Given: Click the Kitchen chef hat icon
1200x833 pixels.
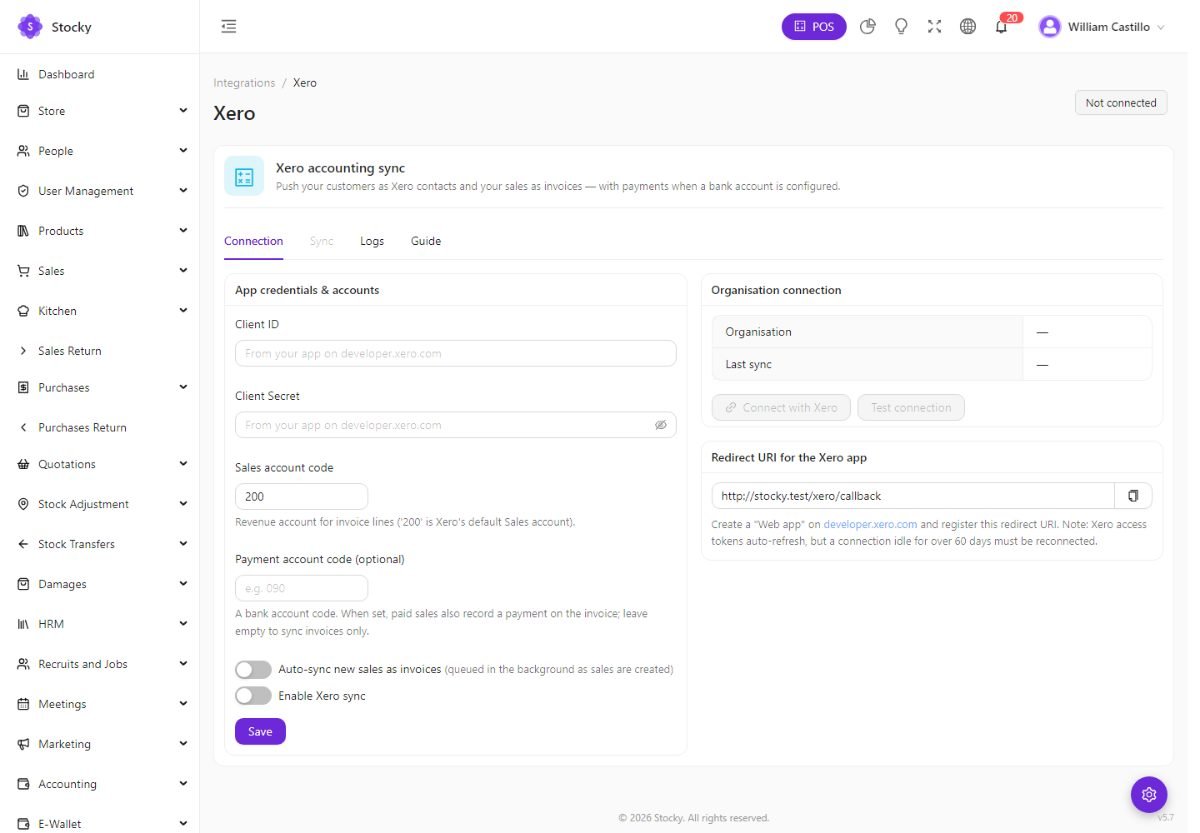Looking at the screenshot, I should [x=24, y=311].
